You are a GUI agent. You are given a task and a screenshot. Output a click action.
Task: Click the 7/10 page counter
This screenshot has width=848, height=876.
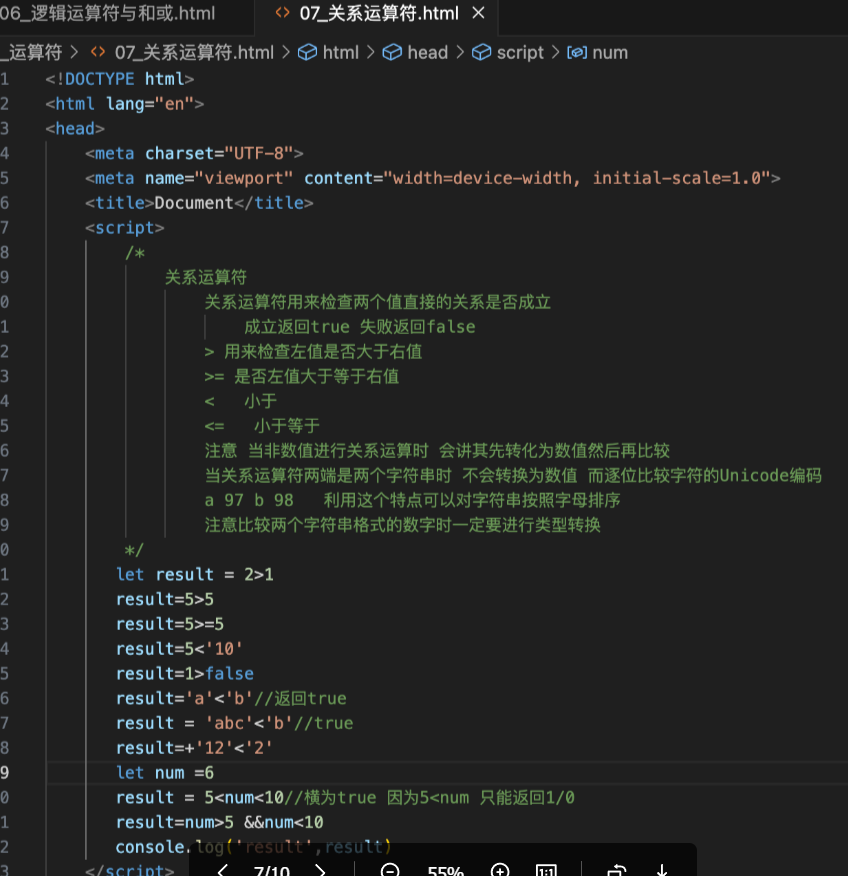click(x=271, y=870)
